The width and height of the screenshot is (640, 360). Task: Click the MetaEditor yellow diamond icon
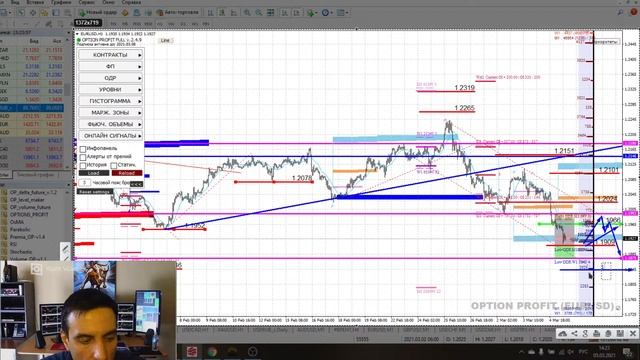coord(125,13)
